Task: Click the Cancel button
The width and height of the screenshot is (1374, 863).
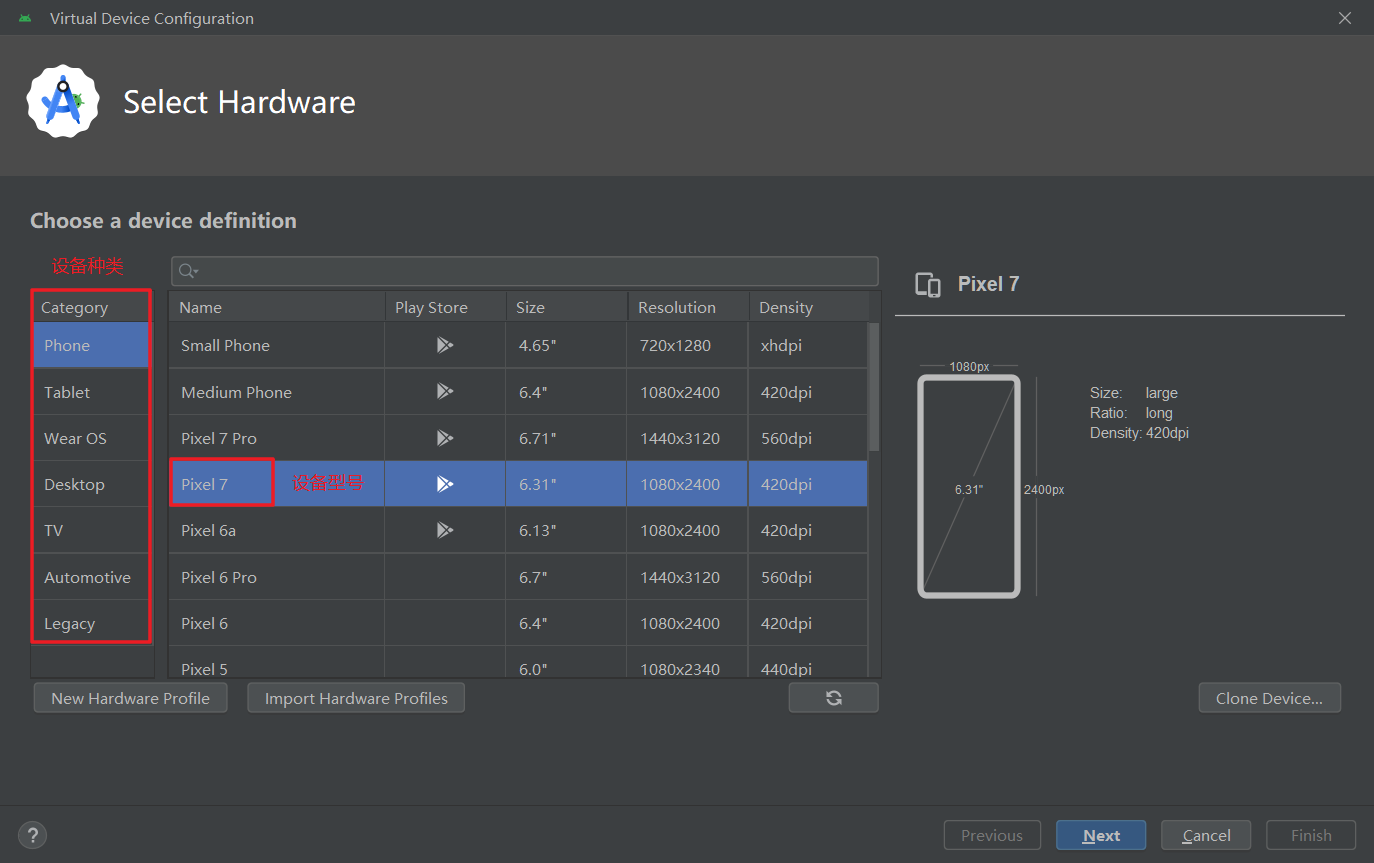Action: point(1206,835)
